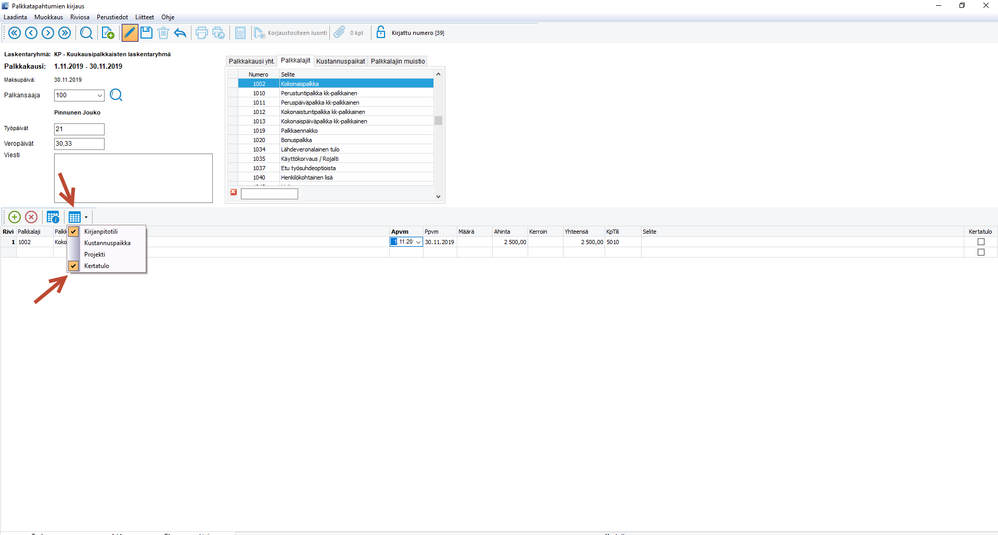Click the column selection grid icon
Image resolution: width=998 pixels, height=535 pixels.
point(74,217)
